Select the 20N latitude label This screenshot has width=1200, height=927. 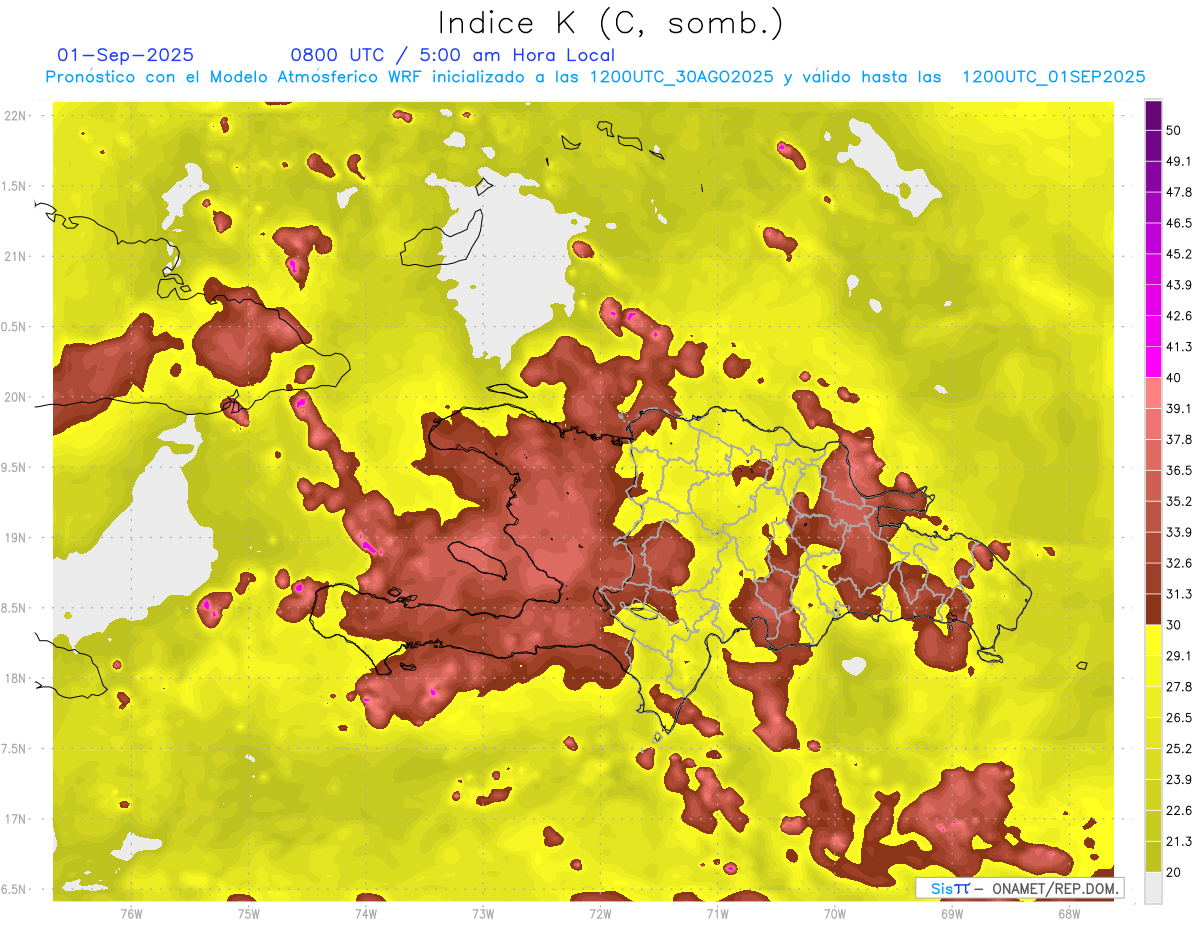(x=16, y=397)
